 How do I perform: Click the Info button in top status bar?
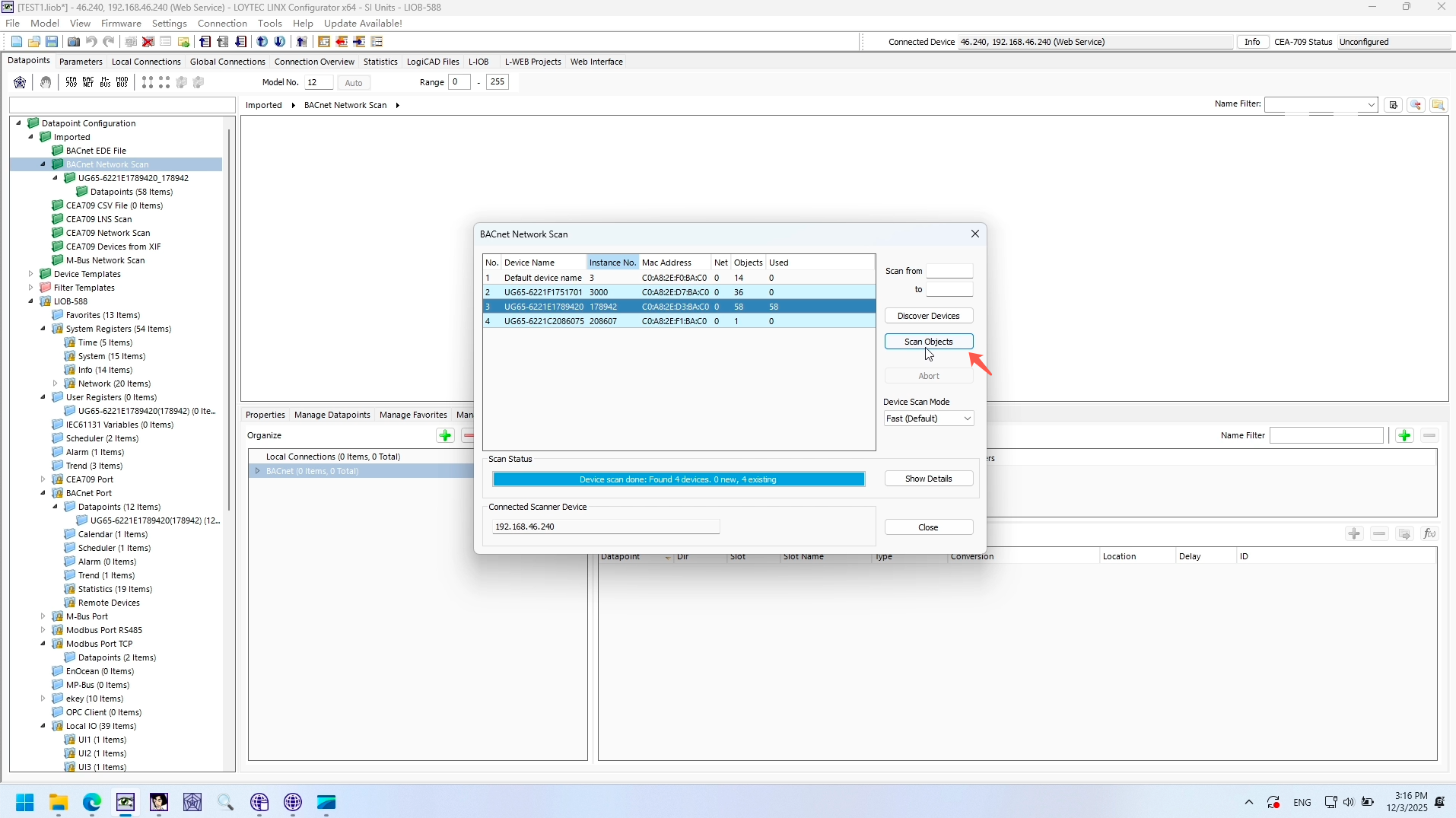[x=1252, y=42]
